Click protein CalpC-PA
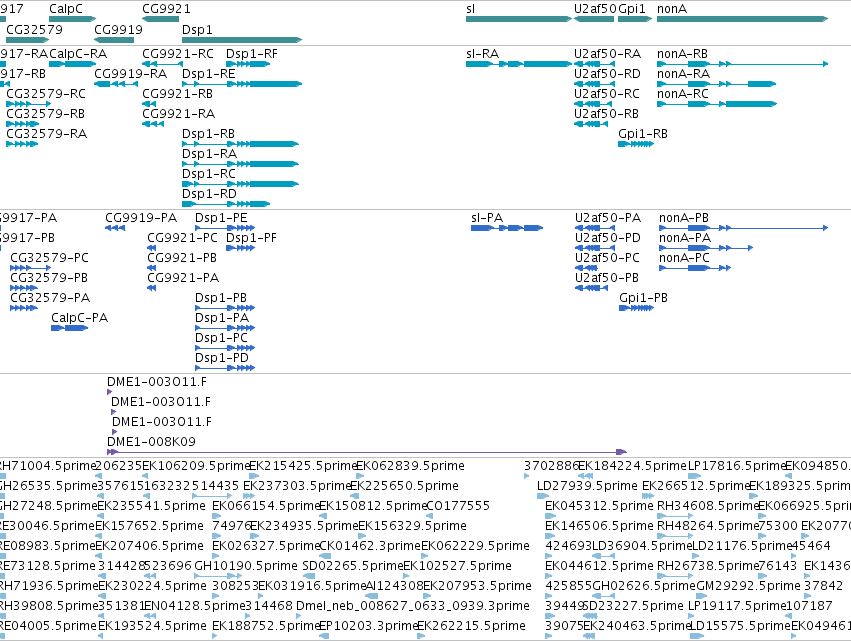Screen dimensions: 851x641 coord(69,328)
